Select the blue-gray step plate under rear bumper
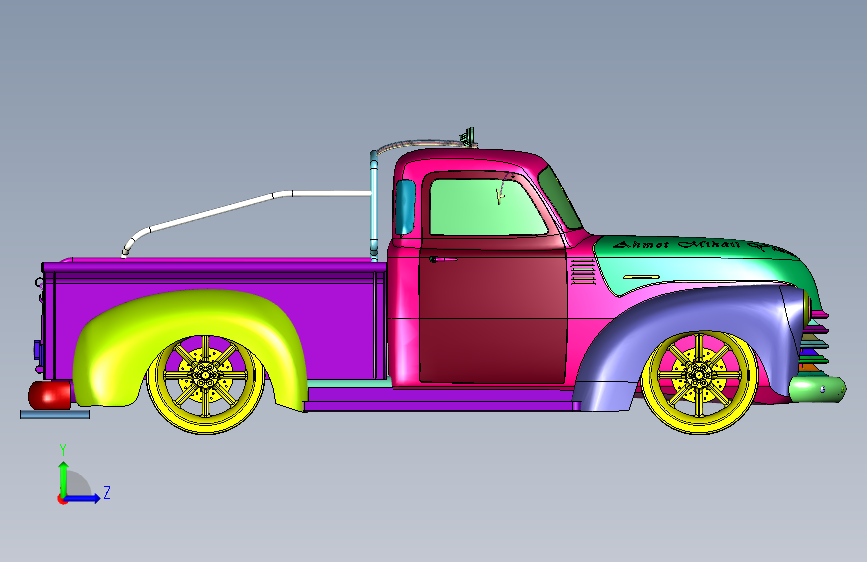The width and height of the screenshot is (867, 562). pos(55,414)
